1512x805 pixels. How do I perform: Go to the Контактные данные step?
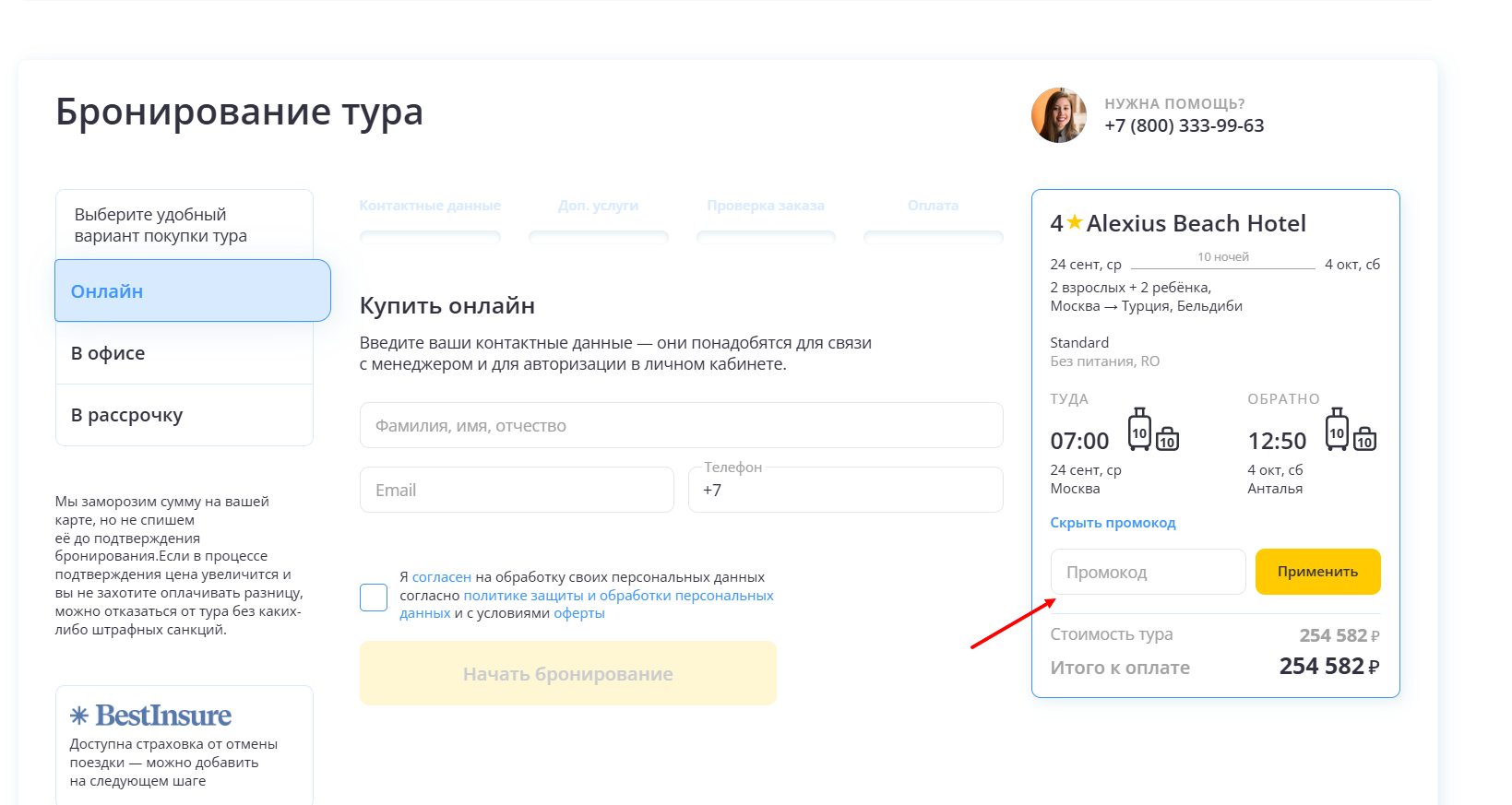click(430, 206)
